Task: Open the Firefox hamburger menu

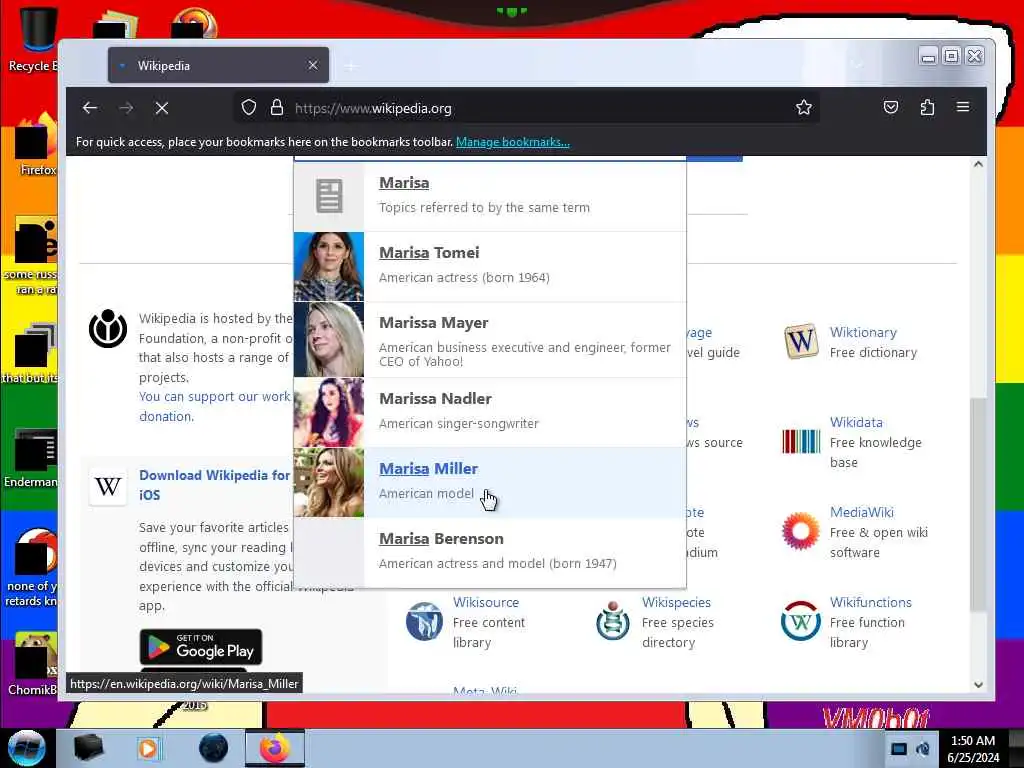Action: 963,106
